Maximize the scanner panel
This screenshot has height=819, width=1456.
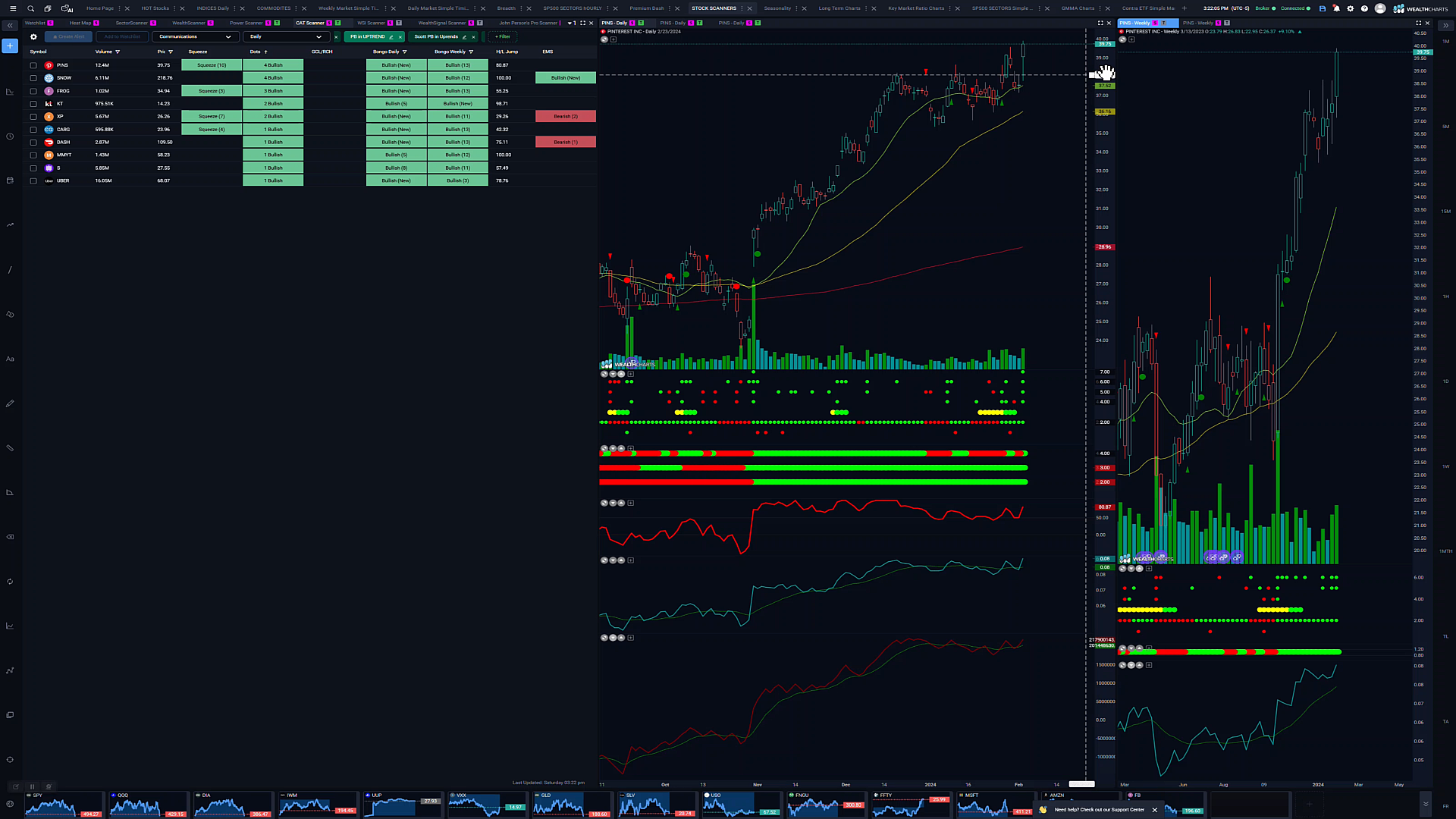click(582, 23)
